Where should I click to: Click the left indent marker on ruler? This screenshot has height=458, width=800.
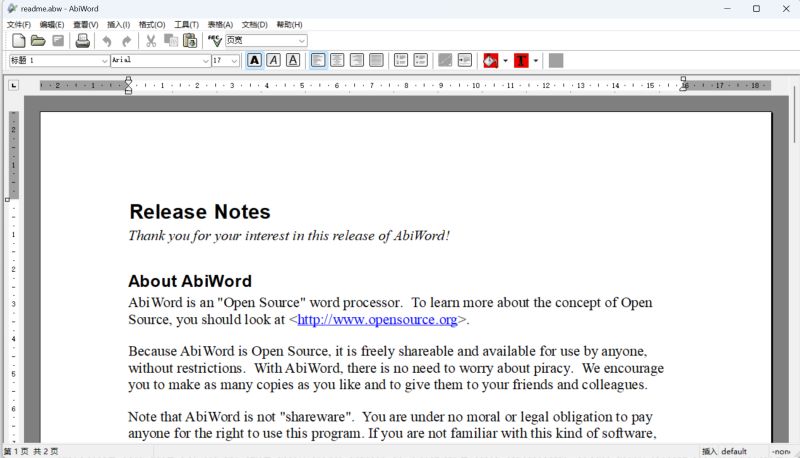pyautogui.click(x=129, y=91)
